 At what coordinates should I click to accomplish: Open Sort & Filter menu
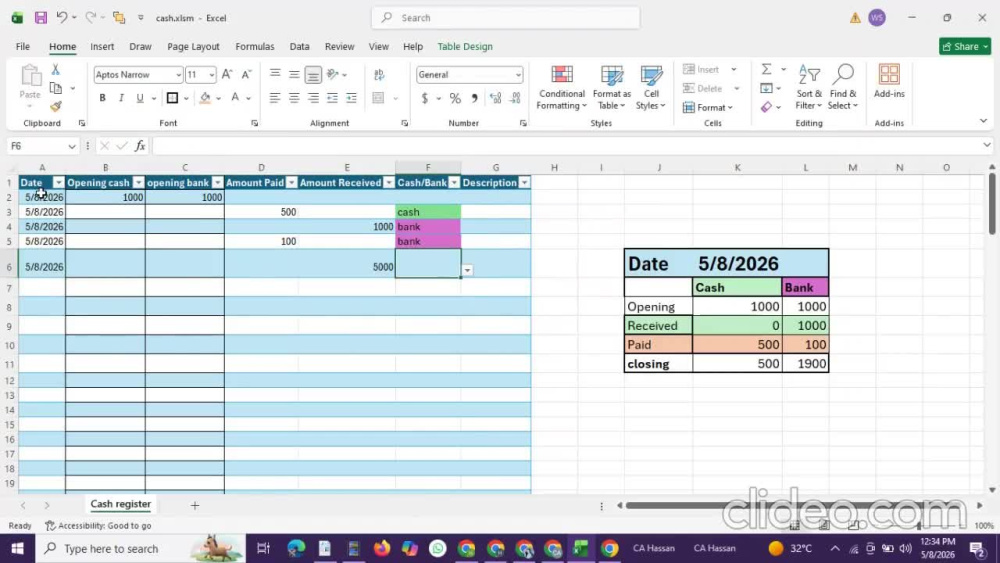(809, 88)
